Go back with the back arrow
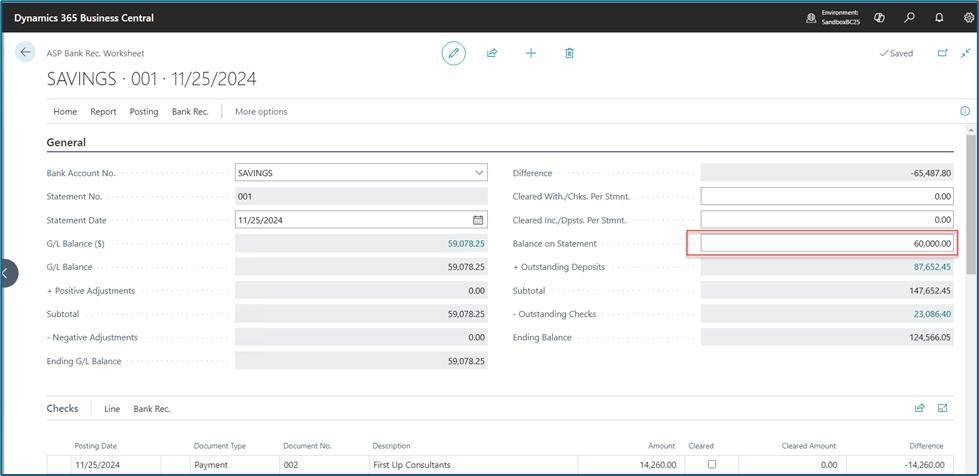This screenshot has height=476, width=979. coord(25,52)
